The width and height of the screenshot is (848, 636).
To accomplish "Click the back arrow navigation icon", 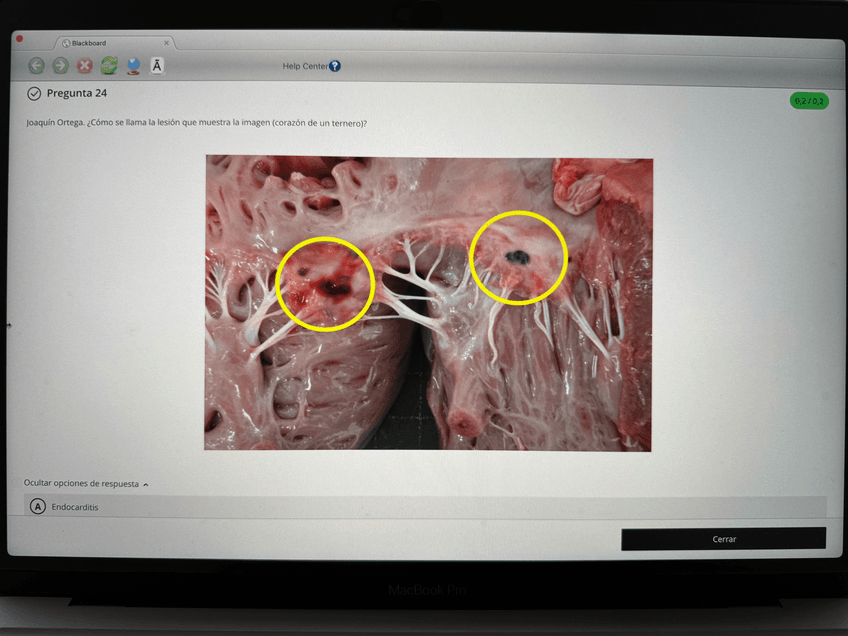I will [x=36, y=66].
